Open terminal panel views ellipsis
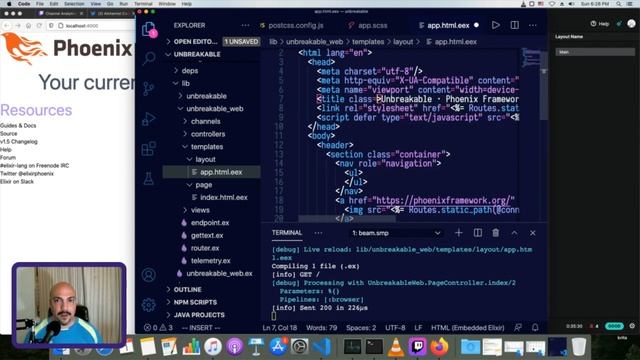The height and width of the screenshot is (360, 640). [318, 233]
